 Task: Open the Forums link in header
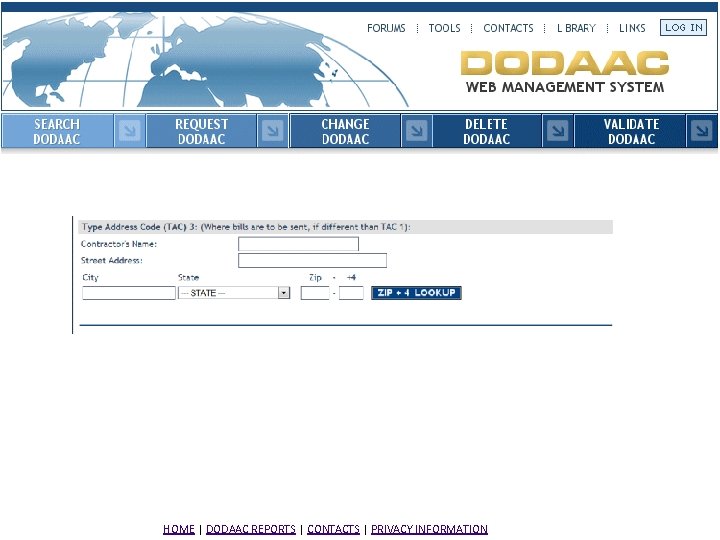point(386,28)
